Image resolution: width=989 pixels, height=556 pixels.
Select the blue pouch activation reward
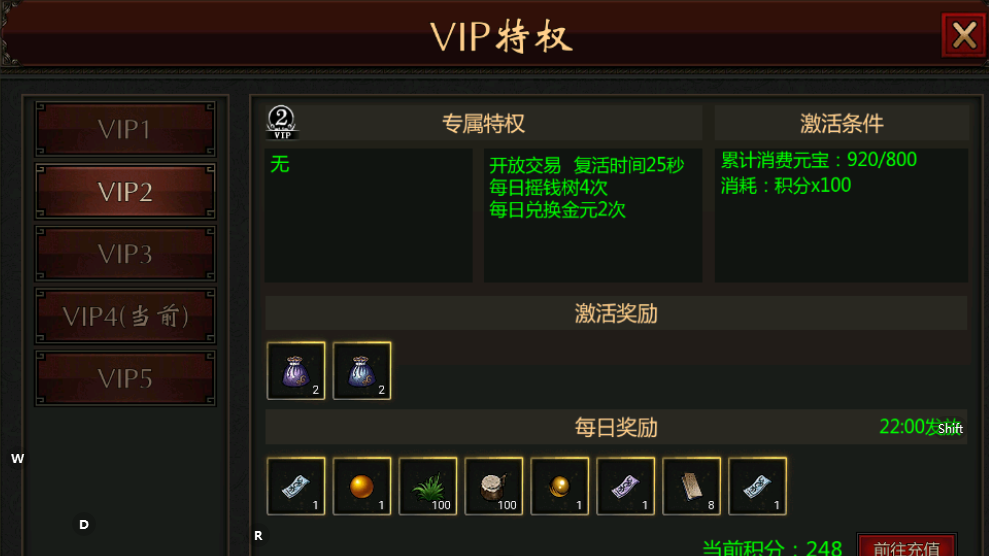(x=361, y=371)
